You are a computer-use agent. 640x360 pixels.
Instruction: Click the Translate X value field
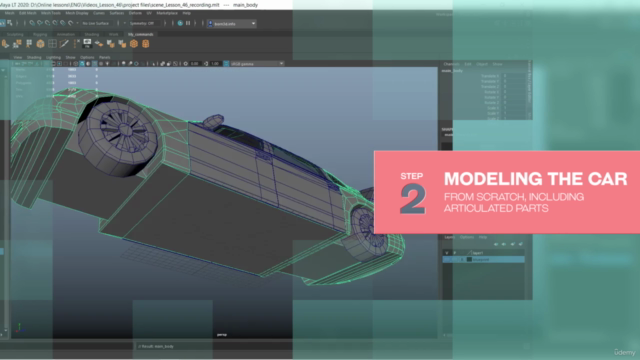coord(513,76)
